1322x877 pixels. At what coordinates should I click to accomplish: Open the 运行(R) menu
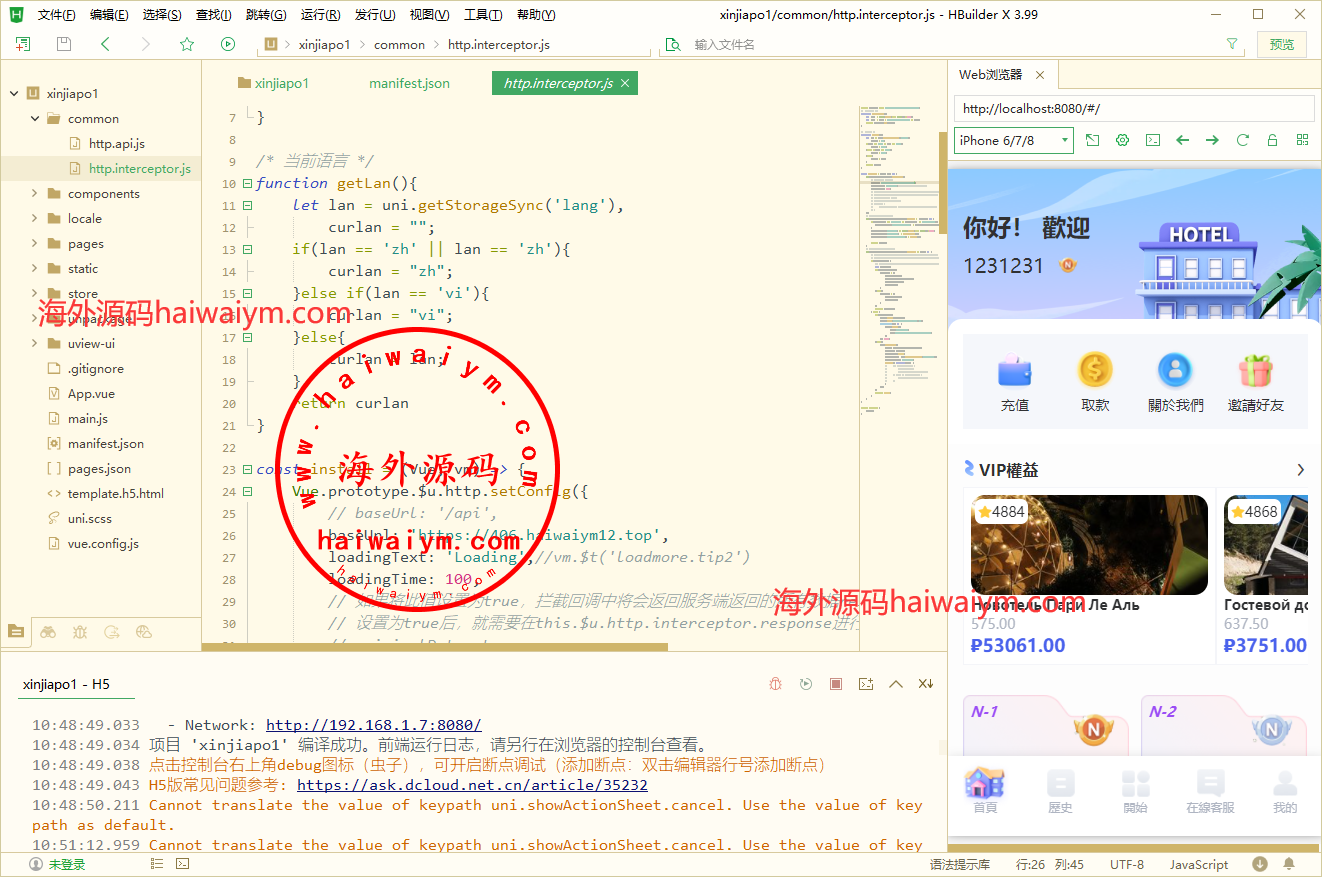(x=319, y=15)
